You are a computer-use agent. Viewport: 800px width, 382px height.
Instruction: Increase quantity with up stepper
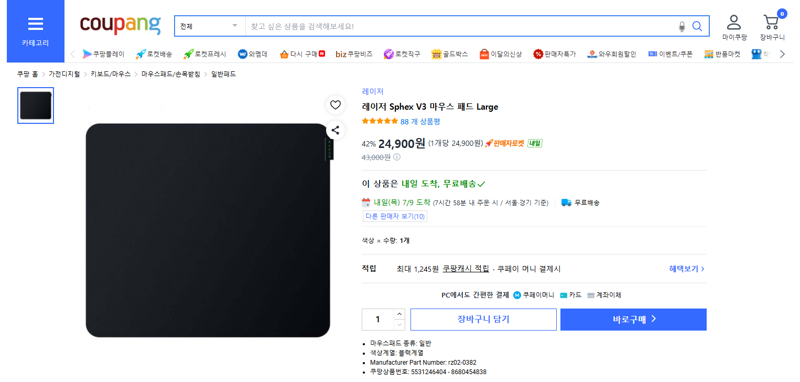click(x=399, y=314)
